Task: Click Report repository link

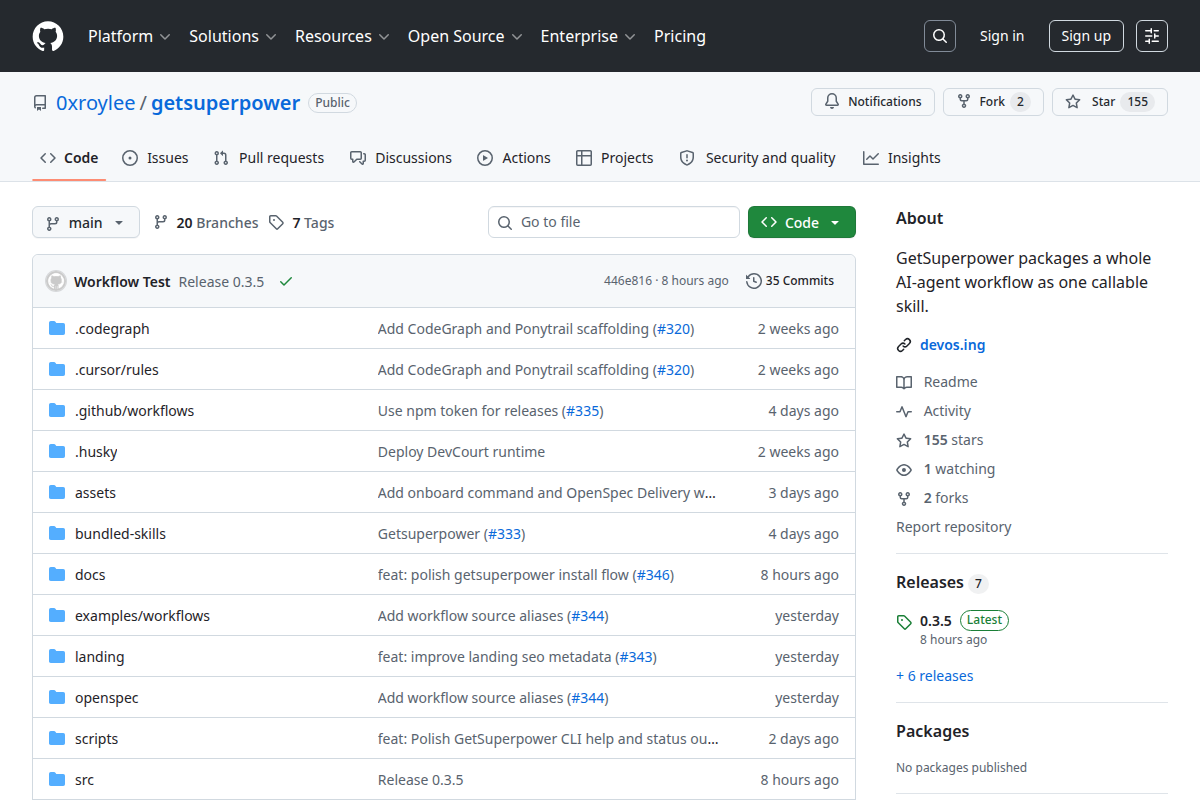Action: [954, 527]
